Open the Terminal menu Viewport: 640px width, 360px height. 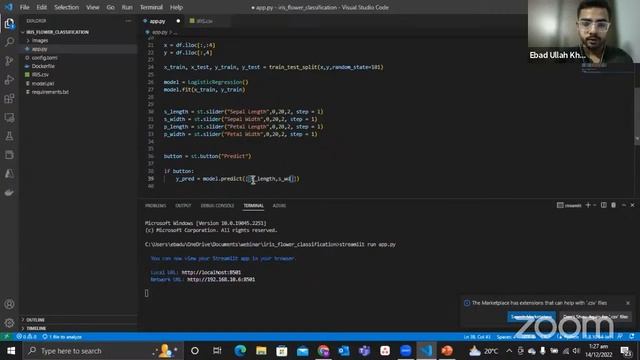click(151, 7)
